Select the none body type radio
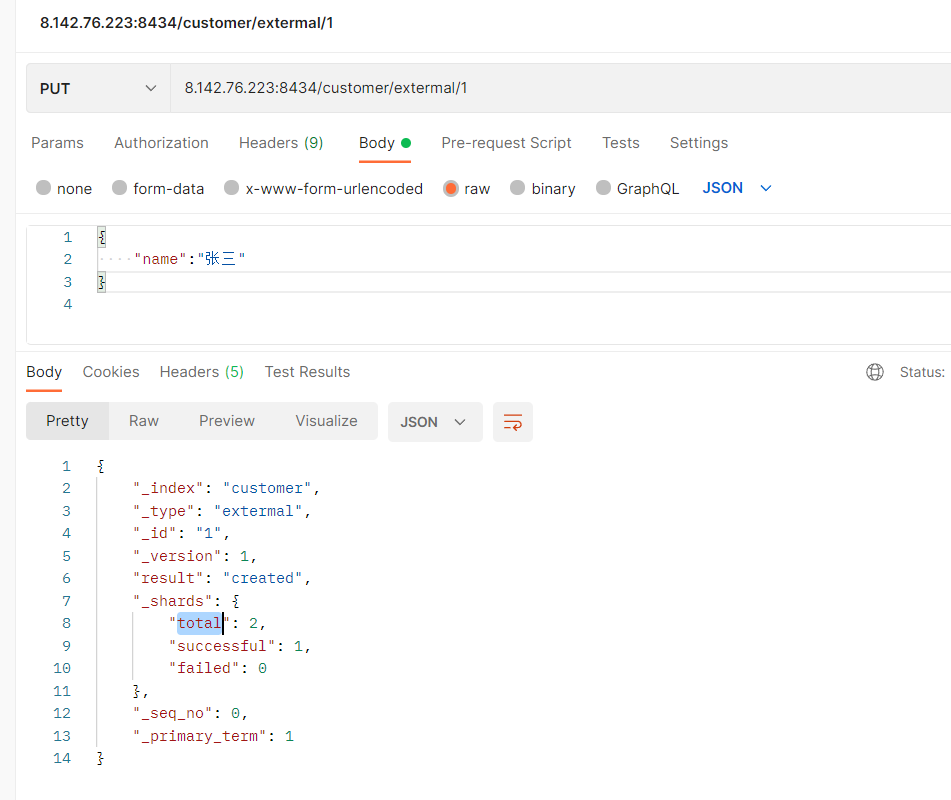Viewport: 951px width, 800px height. click(43, 188)
